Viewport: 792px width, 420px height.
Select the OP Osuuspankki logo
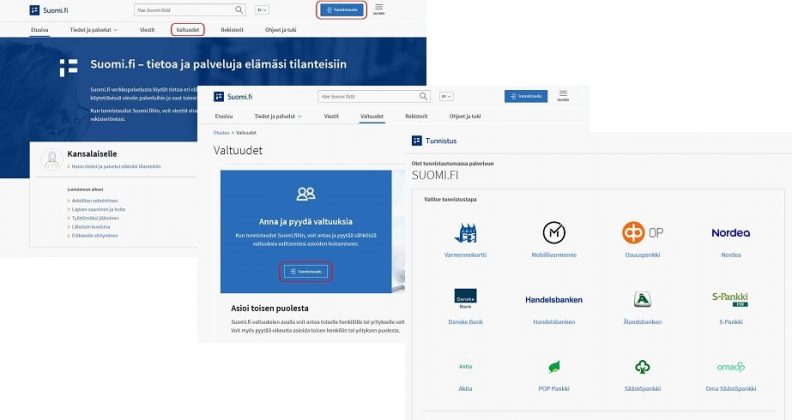(642, 233)
